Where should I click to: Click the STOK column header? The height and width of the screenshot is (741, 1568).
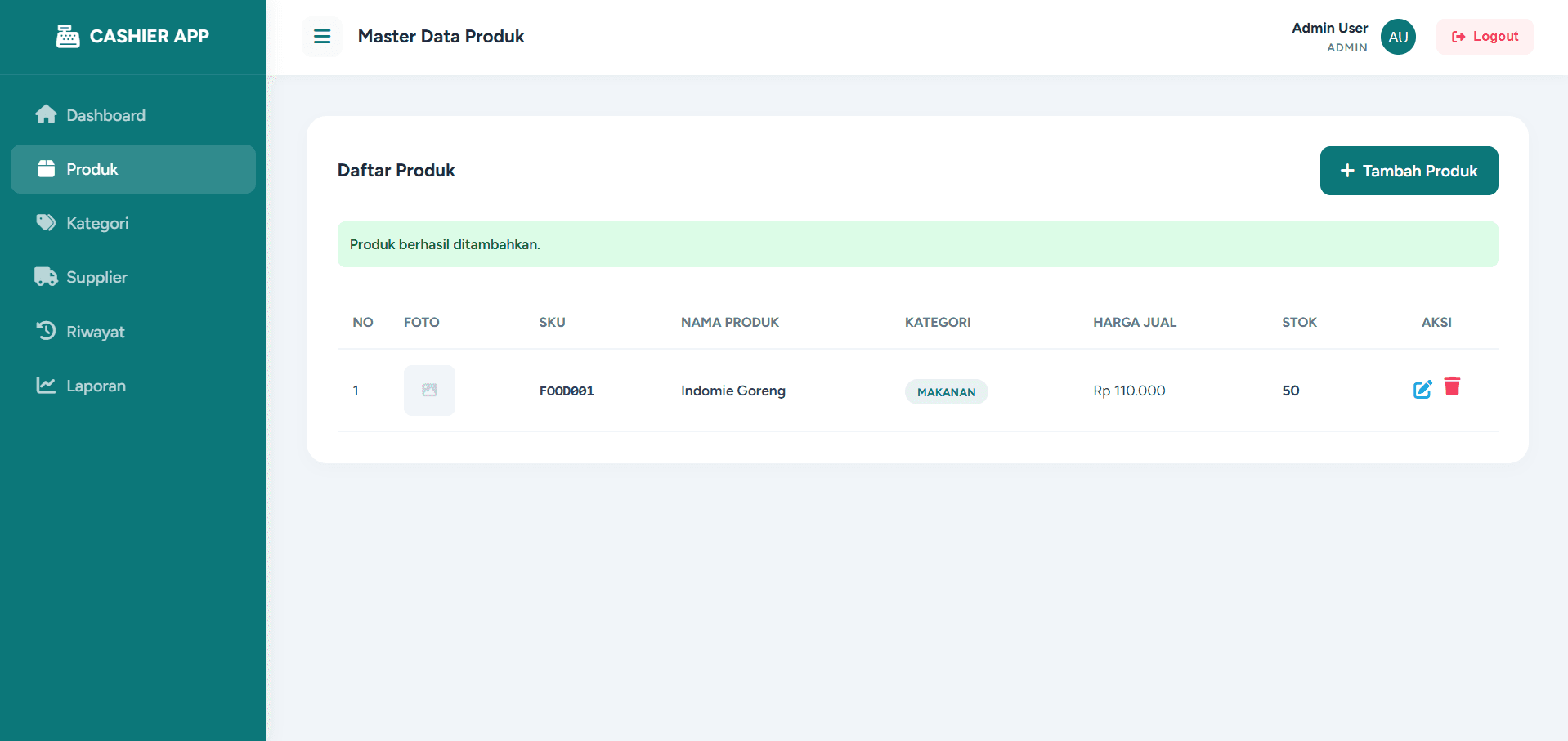click(1299, 322)
